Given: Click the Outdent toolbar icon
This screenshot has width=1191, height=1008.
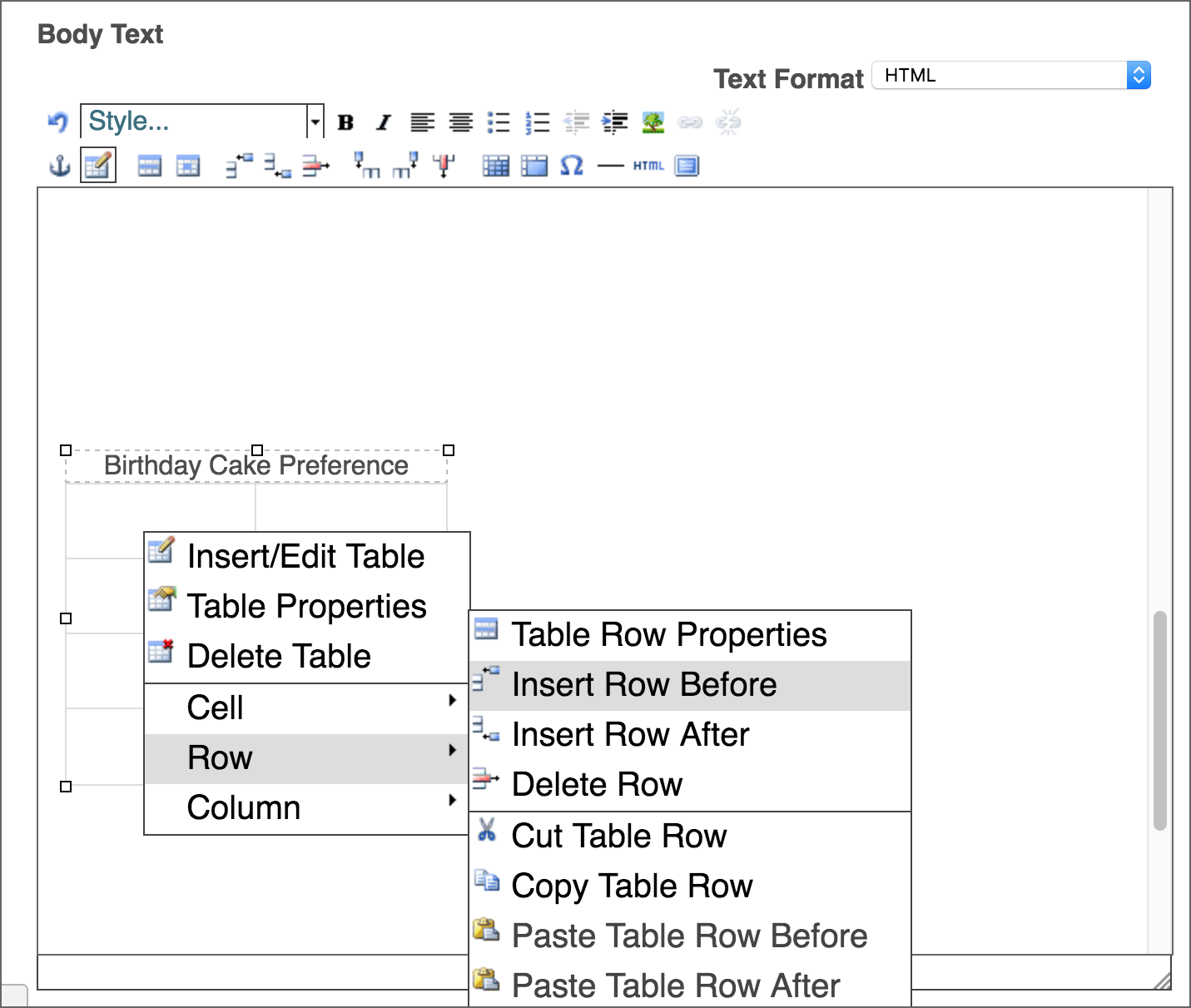Looking at the screenshot, I should click(x=576, y=123).
